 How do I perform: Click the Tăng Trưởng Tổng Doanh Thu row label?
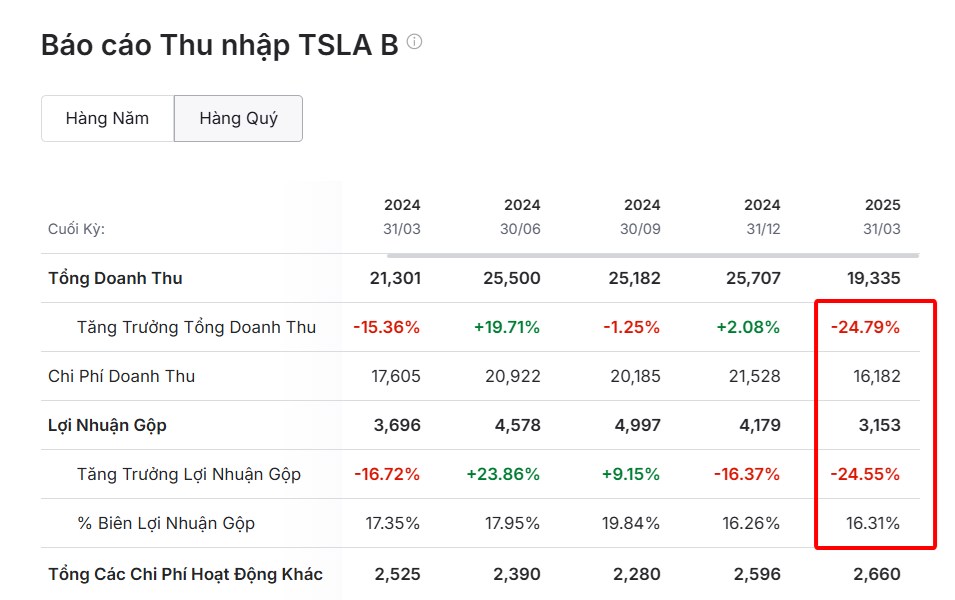[x=200, y=327]
